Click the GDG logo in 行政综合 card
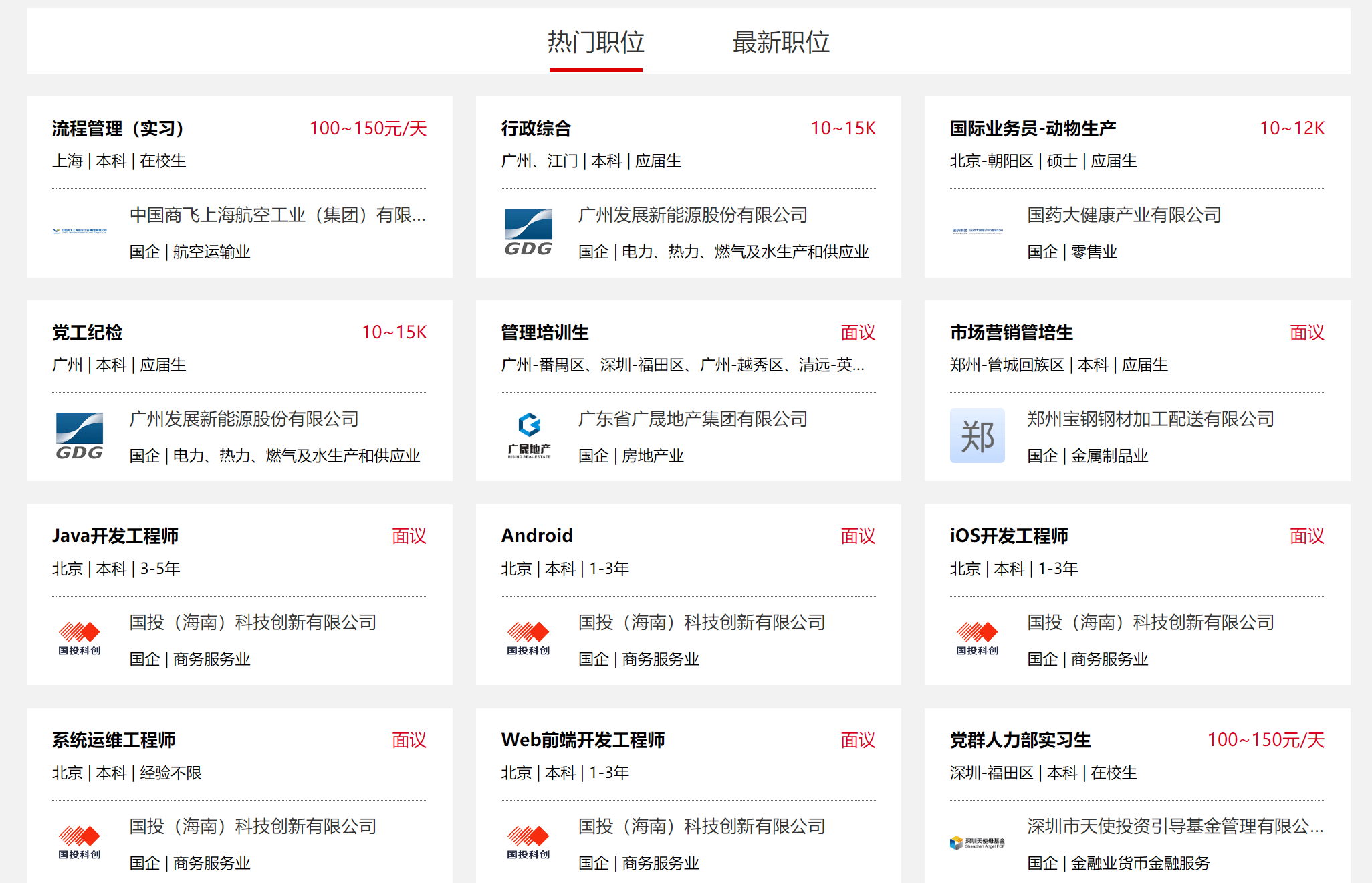Image resolution: width=1372 pixels, height=883 pixels. tap(528, 232)
